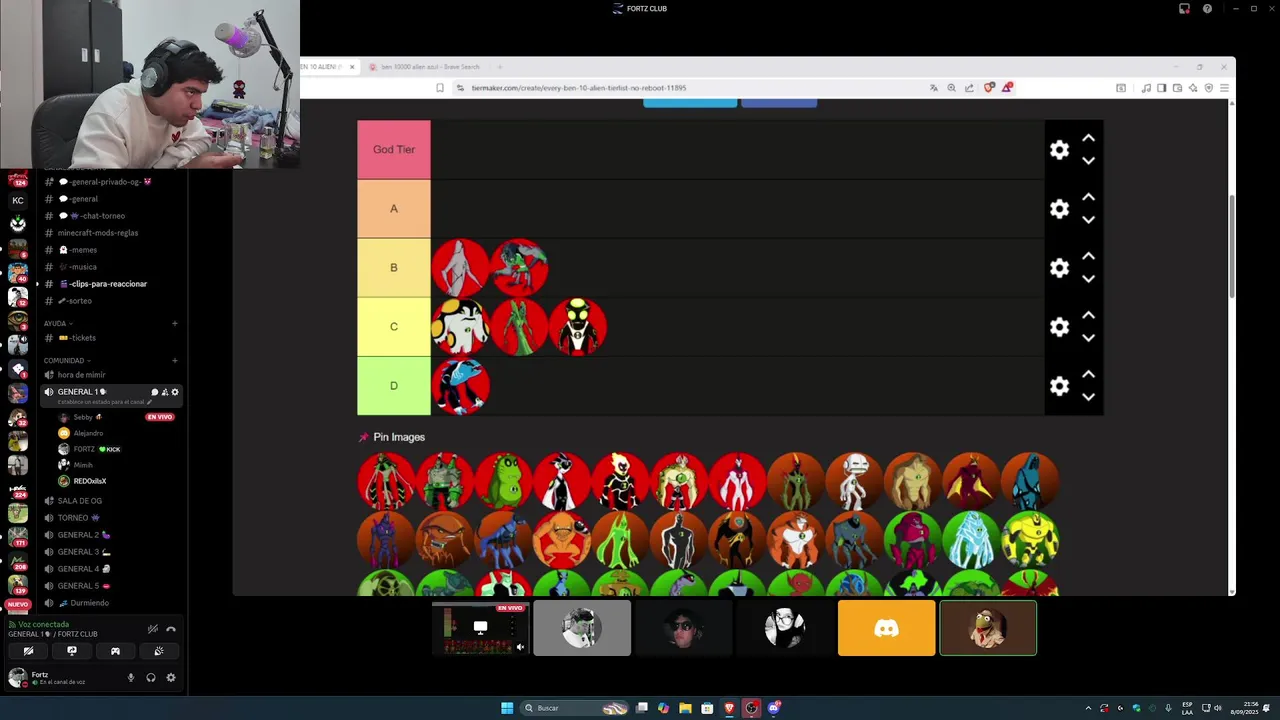The image size is (1280, 720).
Task: Collapse the COMUNIDAD category
Action: point(67,361)
